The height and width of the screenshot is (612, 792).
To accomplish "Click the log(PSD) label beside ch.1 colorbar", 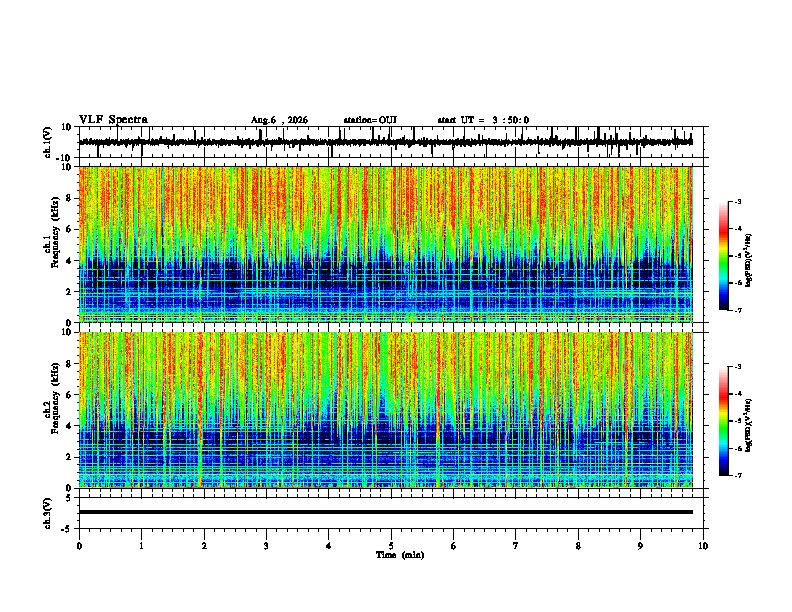I will [x=749, y=261].
